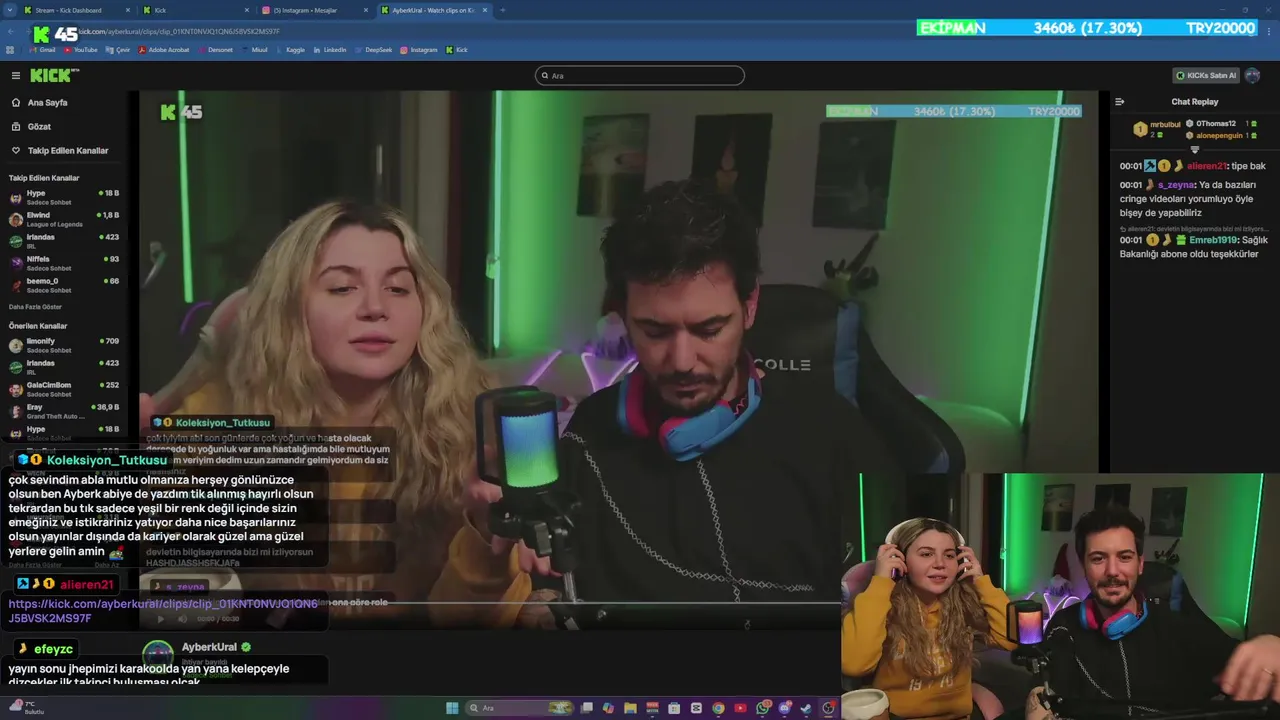Screen dimensions: 1280x720
Task: Go back in browser history
Action: tap(10, 31)
